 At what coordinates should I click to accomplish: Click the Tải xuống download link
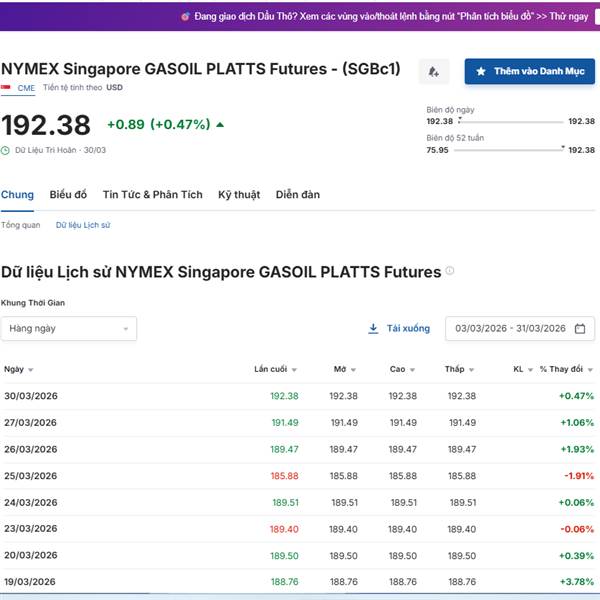(408, 329)
